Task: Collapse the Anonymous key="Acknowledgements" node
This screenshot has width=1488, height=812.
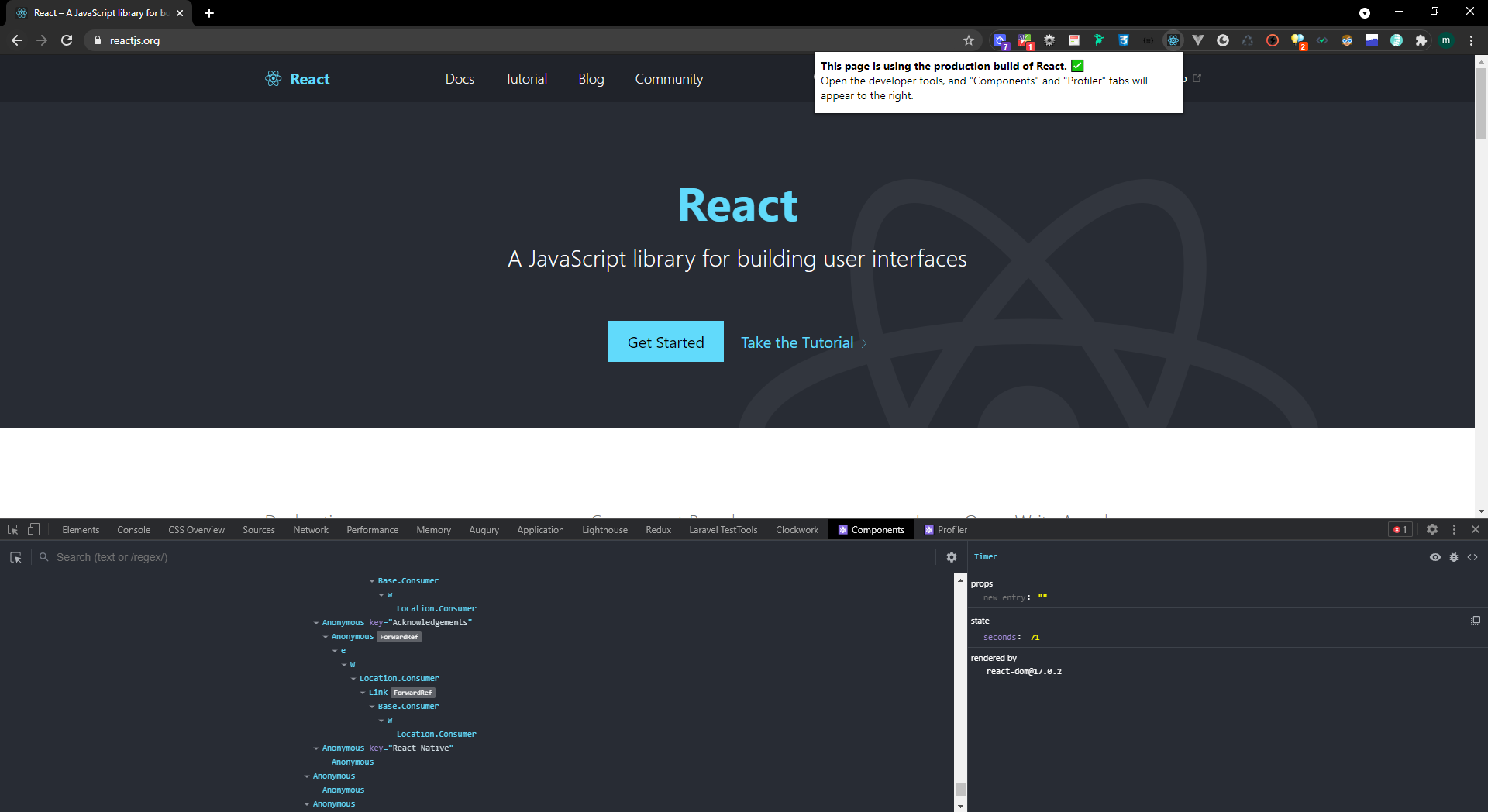Action: pyautogui.click(x=316, y=623)
